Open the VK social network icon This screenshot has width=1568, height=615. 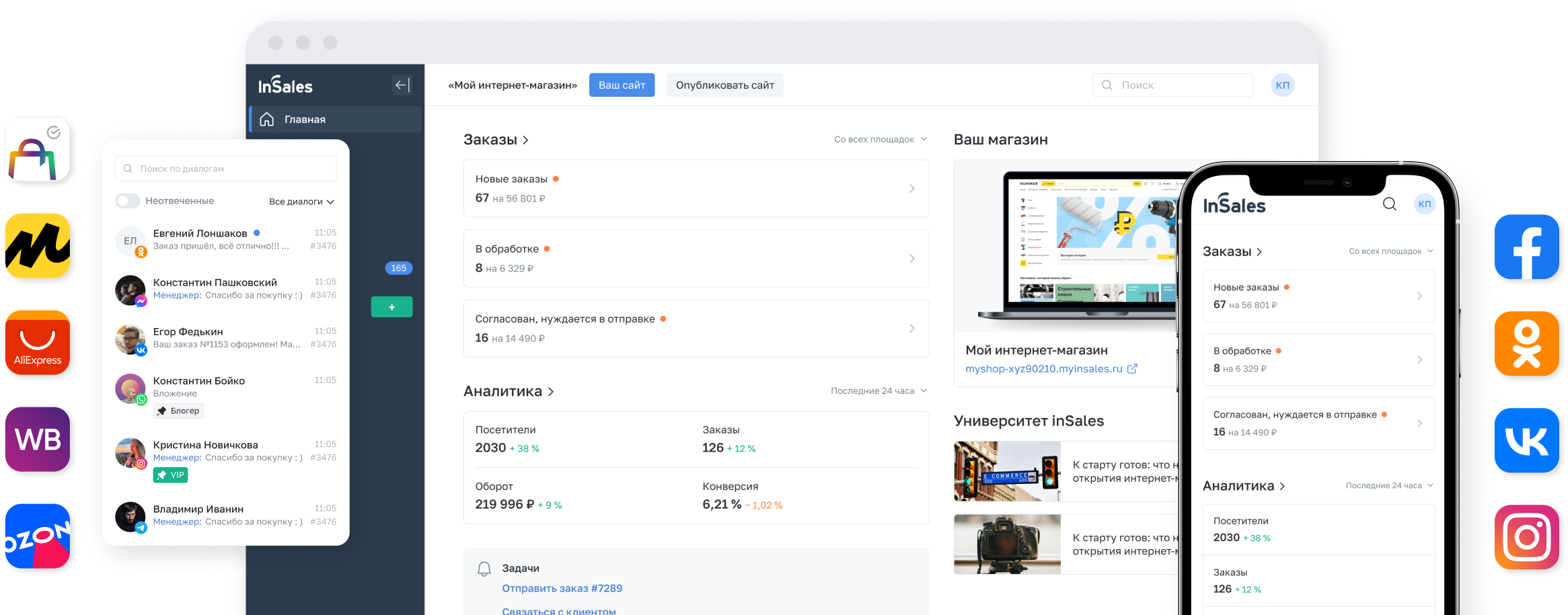1526,440
